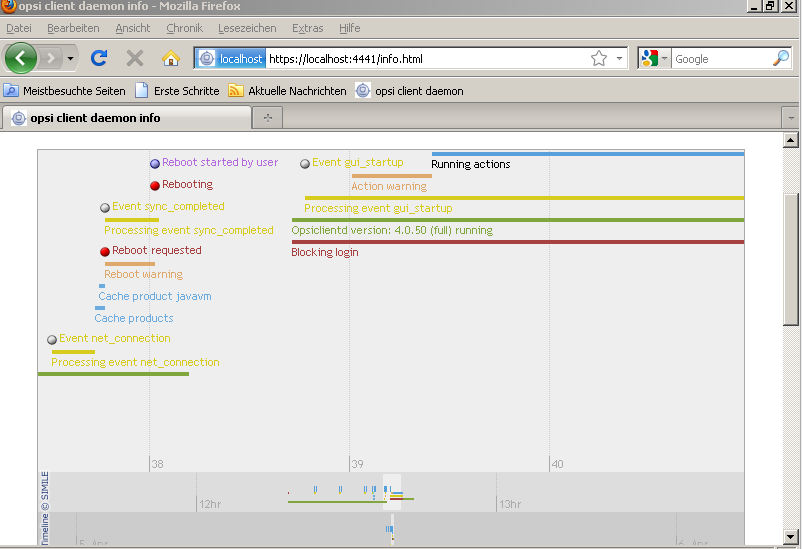
Task: Open the Datei menu
Action: (19, 28)
